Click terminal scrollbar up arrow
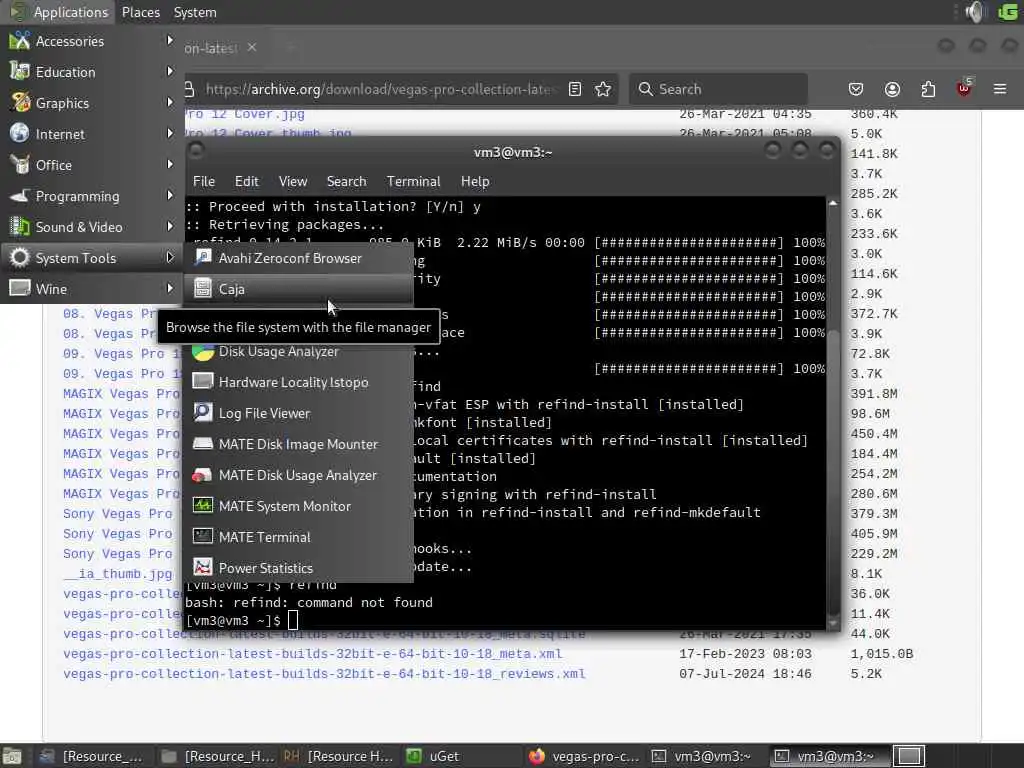This screenshot has height=768, width=1024. 833,204
